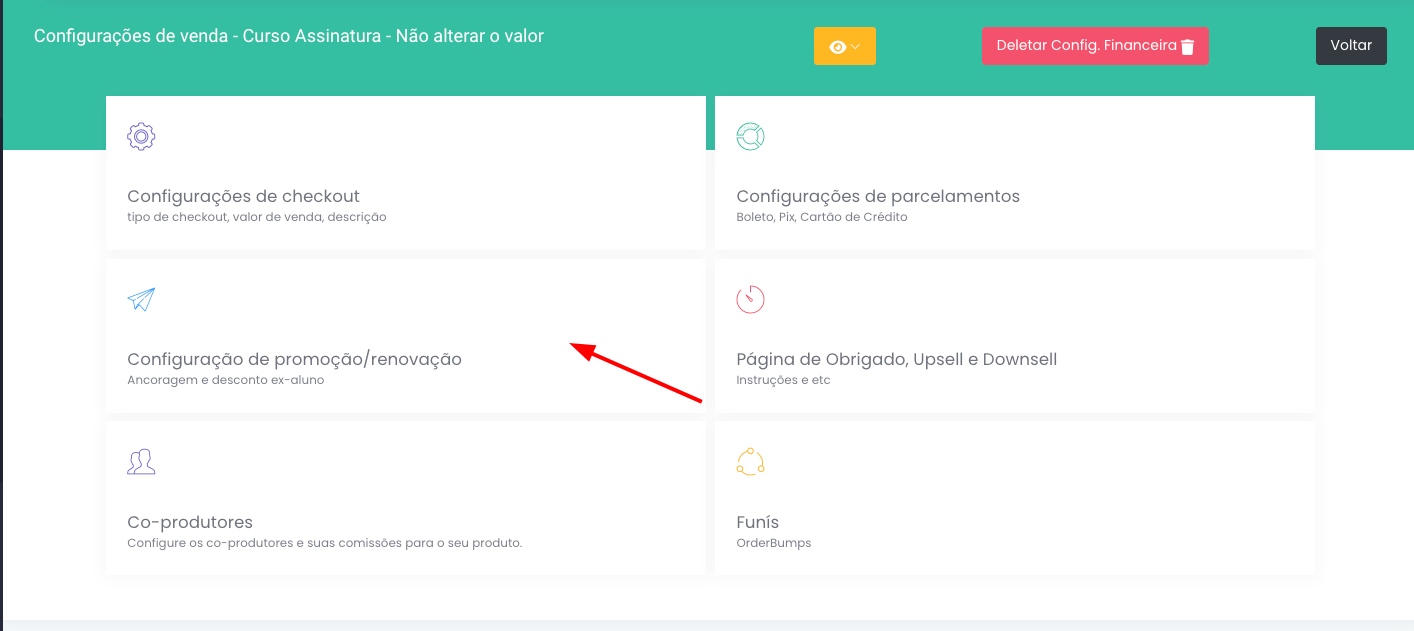The height and width of the screenshot is (631, 1414).
Task: Open the Co-produtores section
Action: 190,522
